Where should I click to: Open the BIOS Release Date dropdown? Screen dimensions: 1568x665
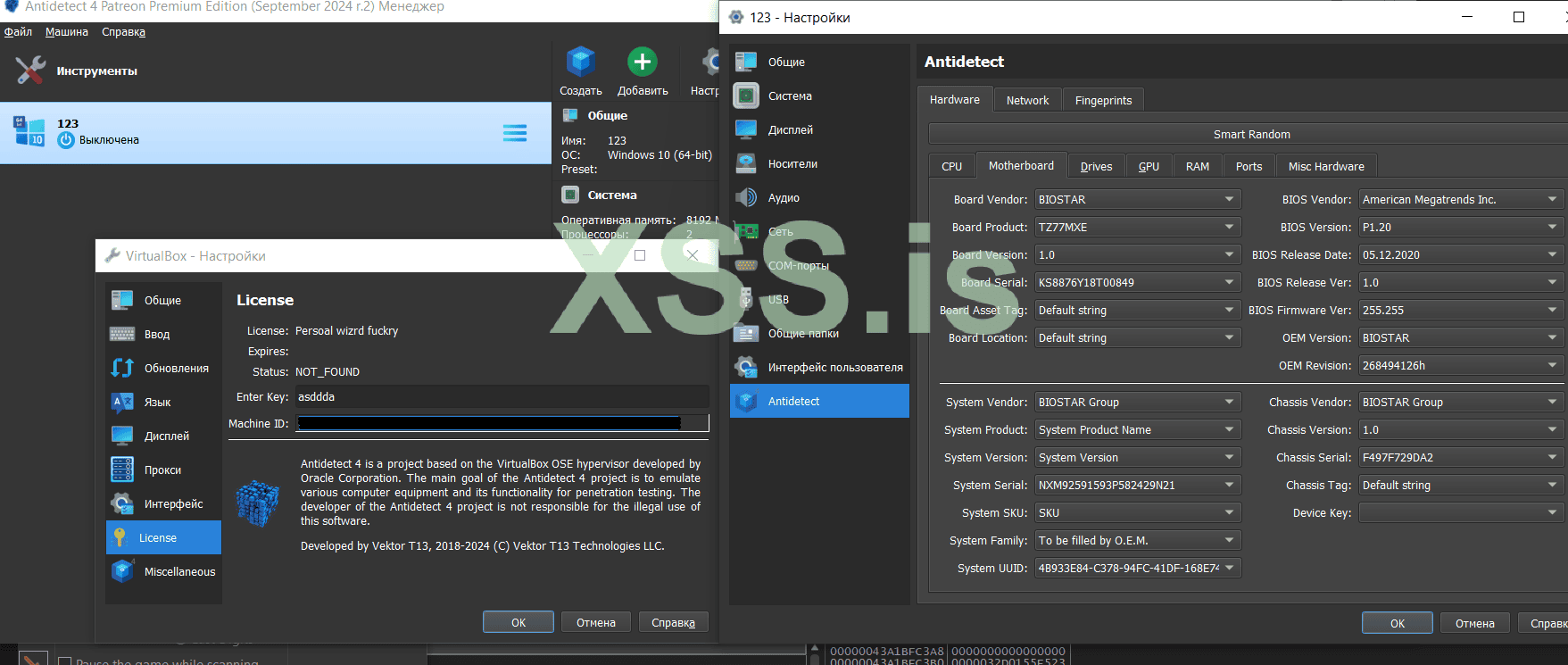tap(1461, 254)
